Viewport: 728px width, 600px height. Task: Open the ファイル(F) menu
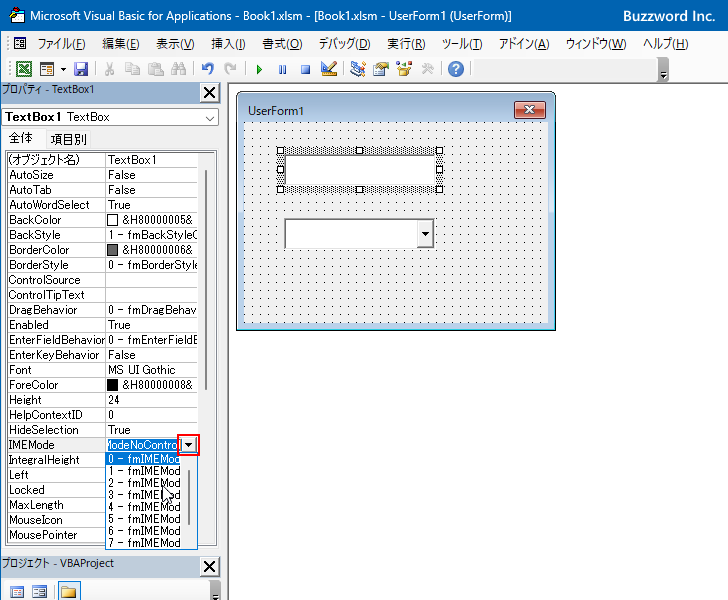coord(61,44)
